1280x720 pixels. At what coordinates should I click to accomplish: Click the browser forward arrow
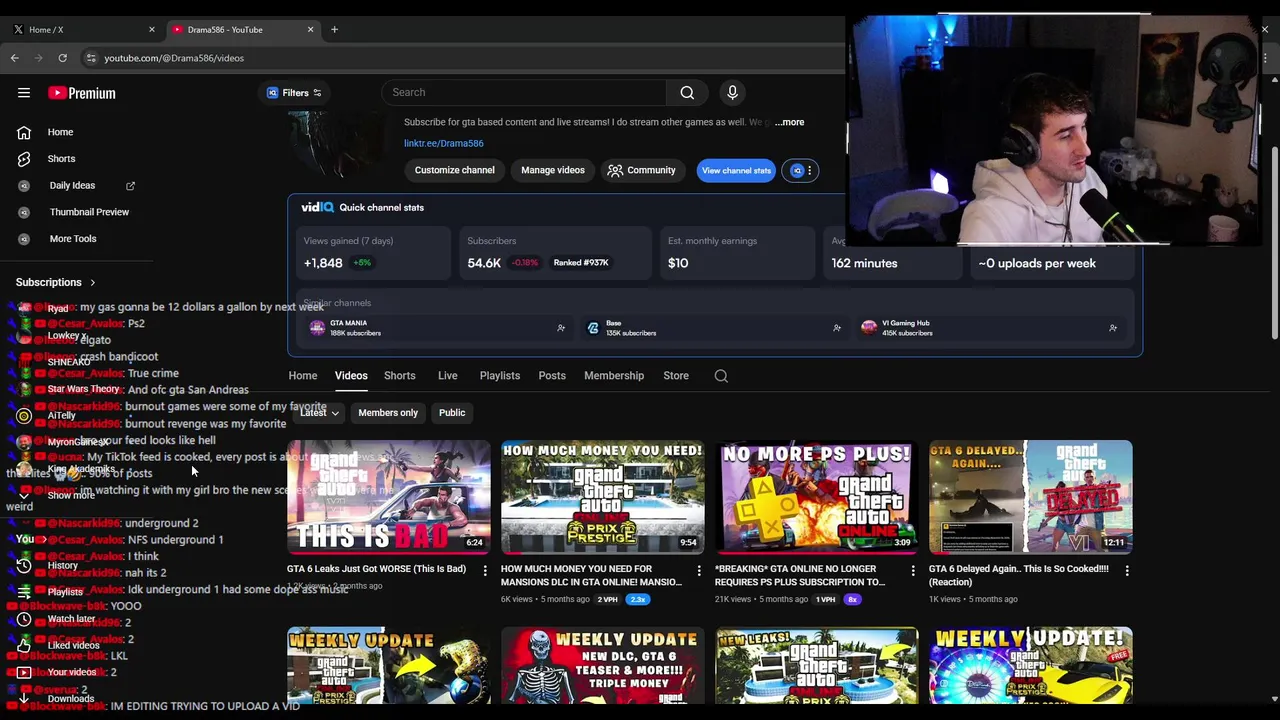click(39, 58)
